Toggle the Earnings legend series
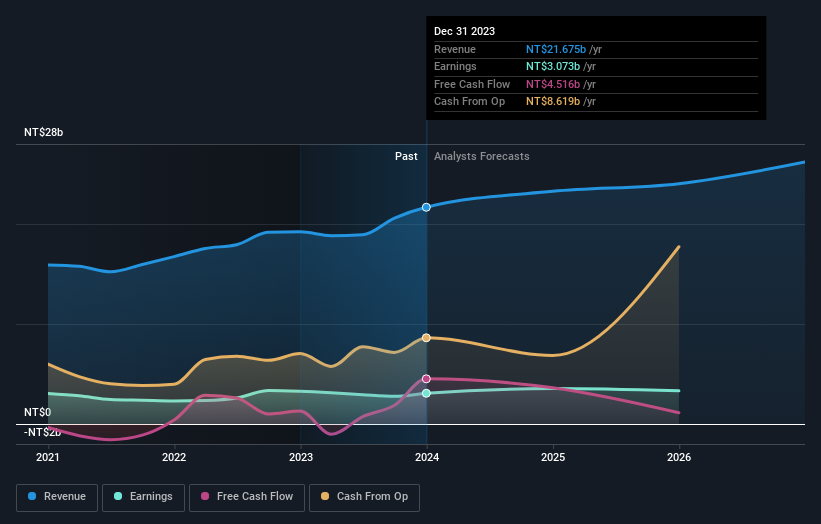 pyautogui.click(x=143, y=497)
